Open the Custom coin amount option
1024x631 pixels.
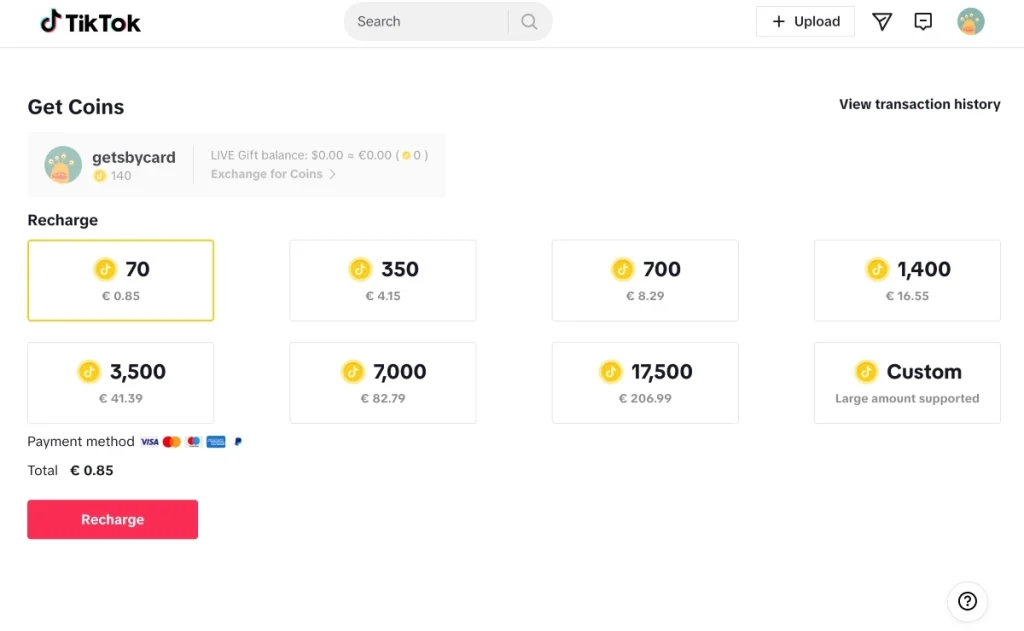click(907, 383)
